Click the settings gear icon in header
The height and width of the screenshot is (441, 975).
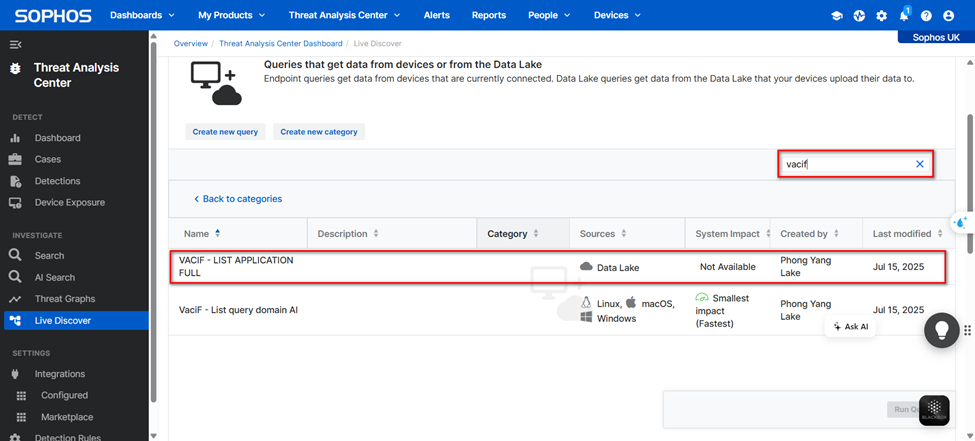(x=881, y=16)
